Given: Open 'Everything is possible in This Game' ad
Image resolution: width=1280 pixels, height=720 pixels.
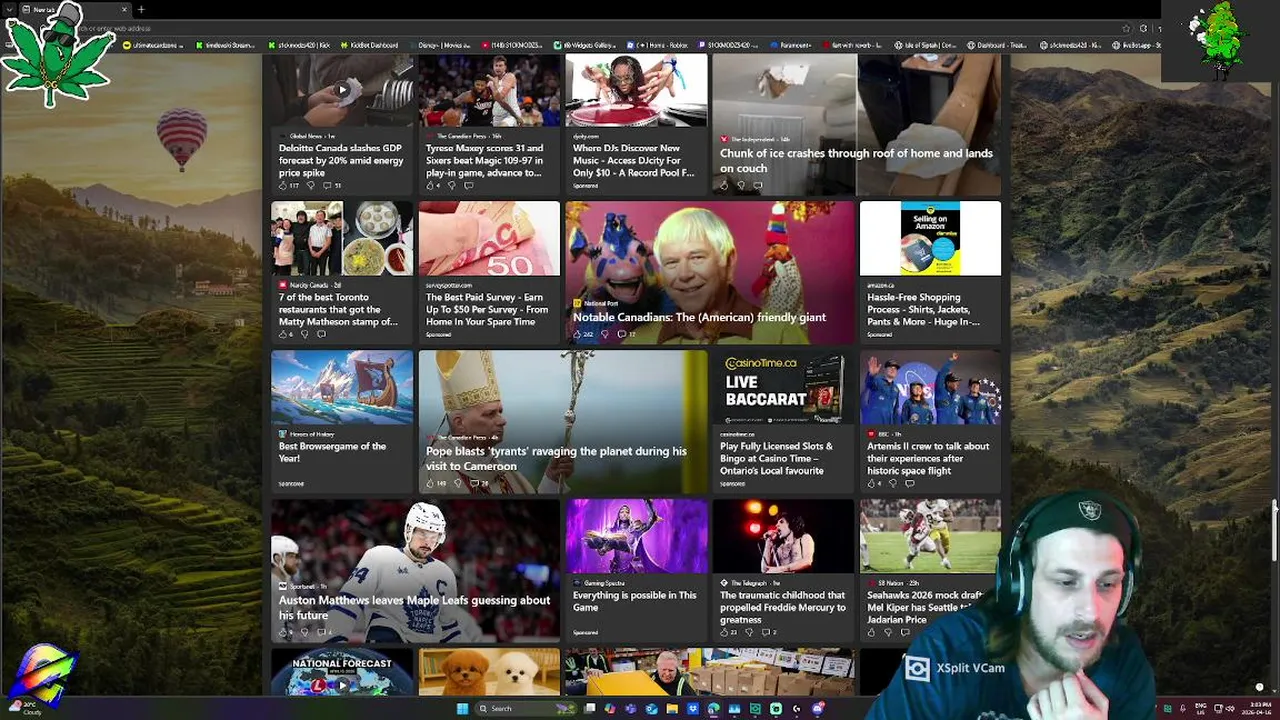Looking at the screenshot, I should pyautogui.click(x=634, y=601).
